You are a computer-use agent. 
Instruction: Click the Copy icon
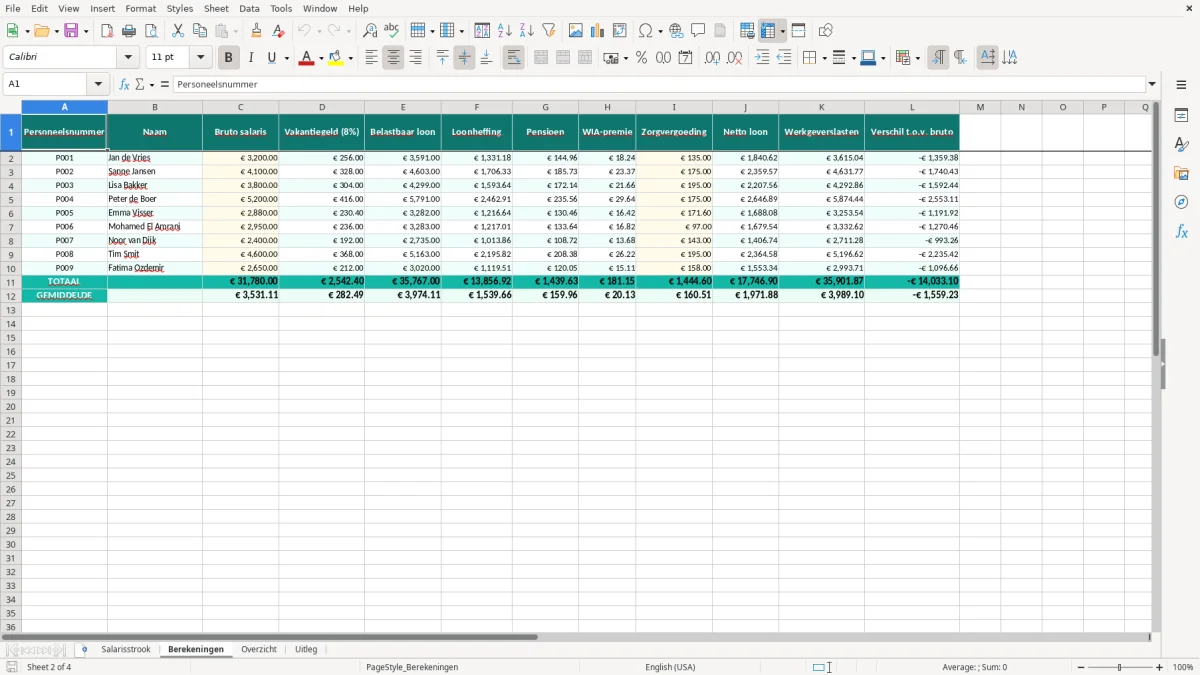pyautogui.click(x=200, y=31)
